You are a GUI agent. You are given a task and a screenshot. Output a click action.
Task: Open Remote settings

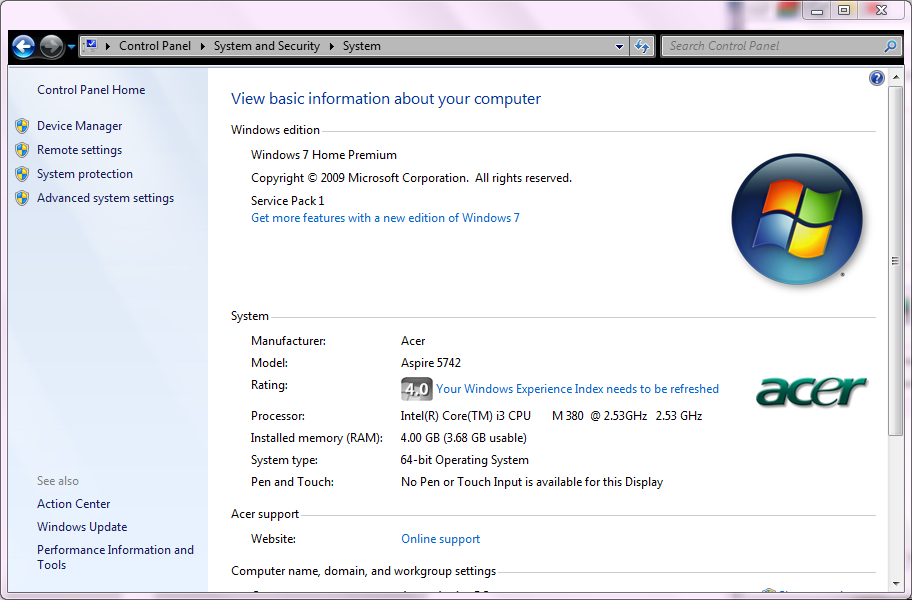point(79,150)
